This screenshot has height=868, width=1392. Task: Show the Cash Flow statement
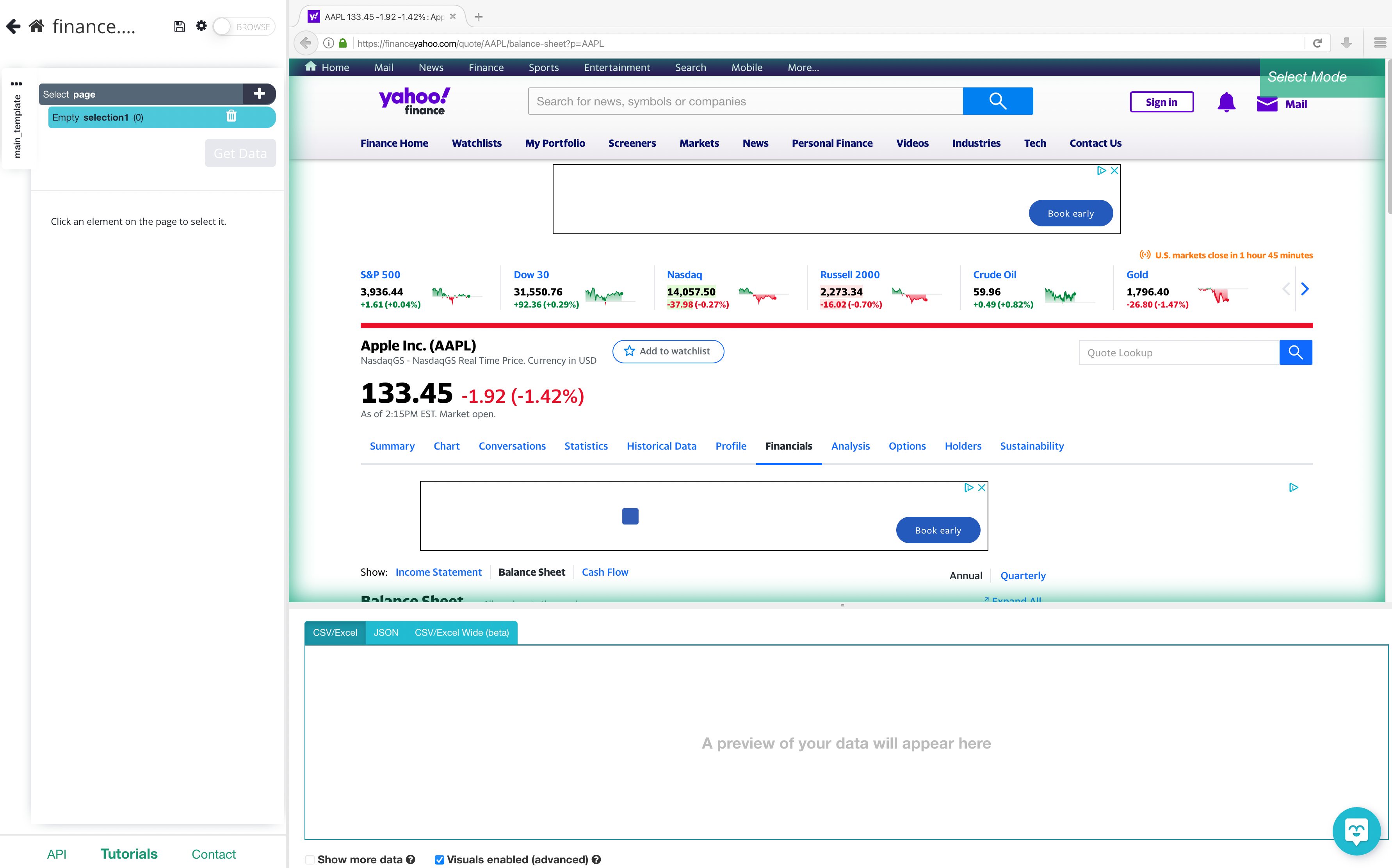[x=605, y=572]
